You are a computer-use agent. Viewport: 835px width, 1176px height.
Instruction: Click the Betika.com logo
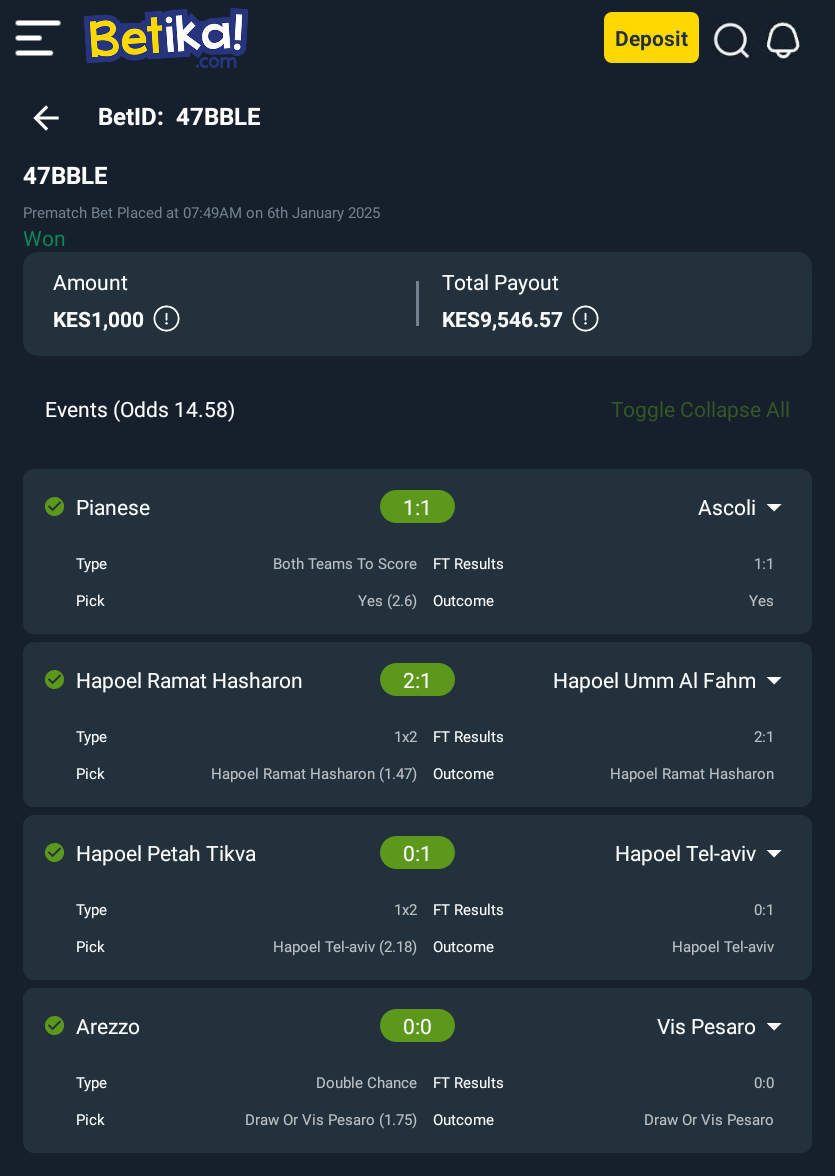pos(166,38)
